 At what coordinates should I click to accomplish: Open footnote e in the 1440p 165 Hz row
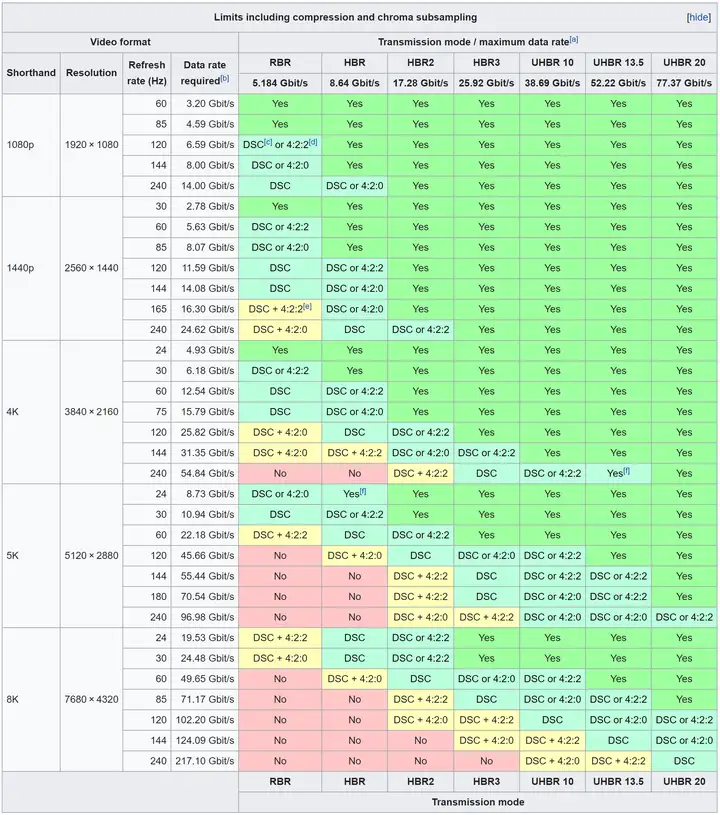tap(307, 306)
